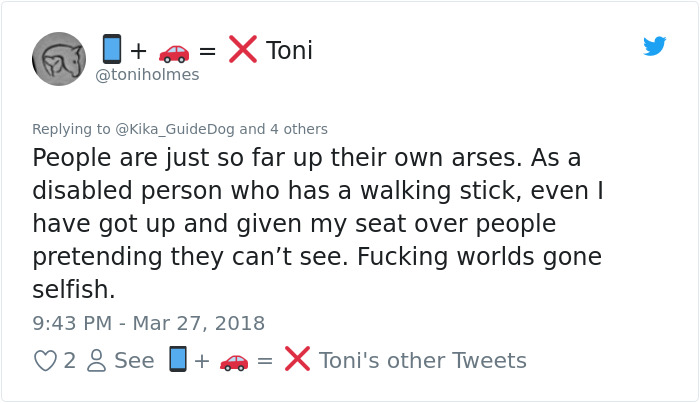Open the profile avatar picture

click(59, 58)
